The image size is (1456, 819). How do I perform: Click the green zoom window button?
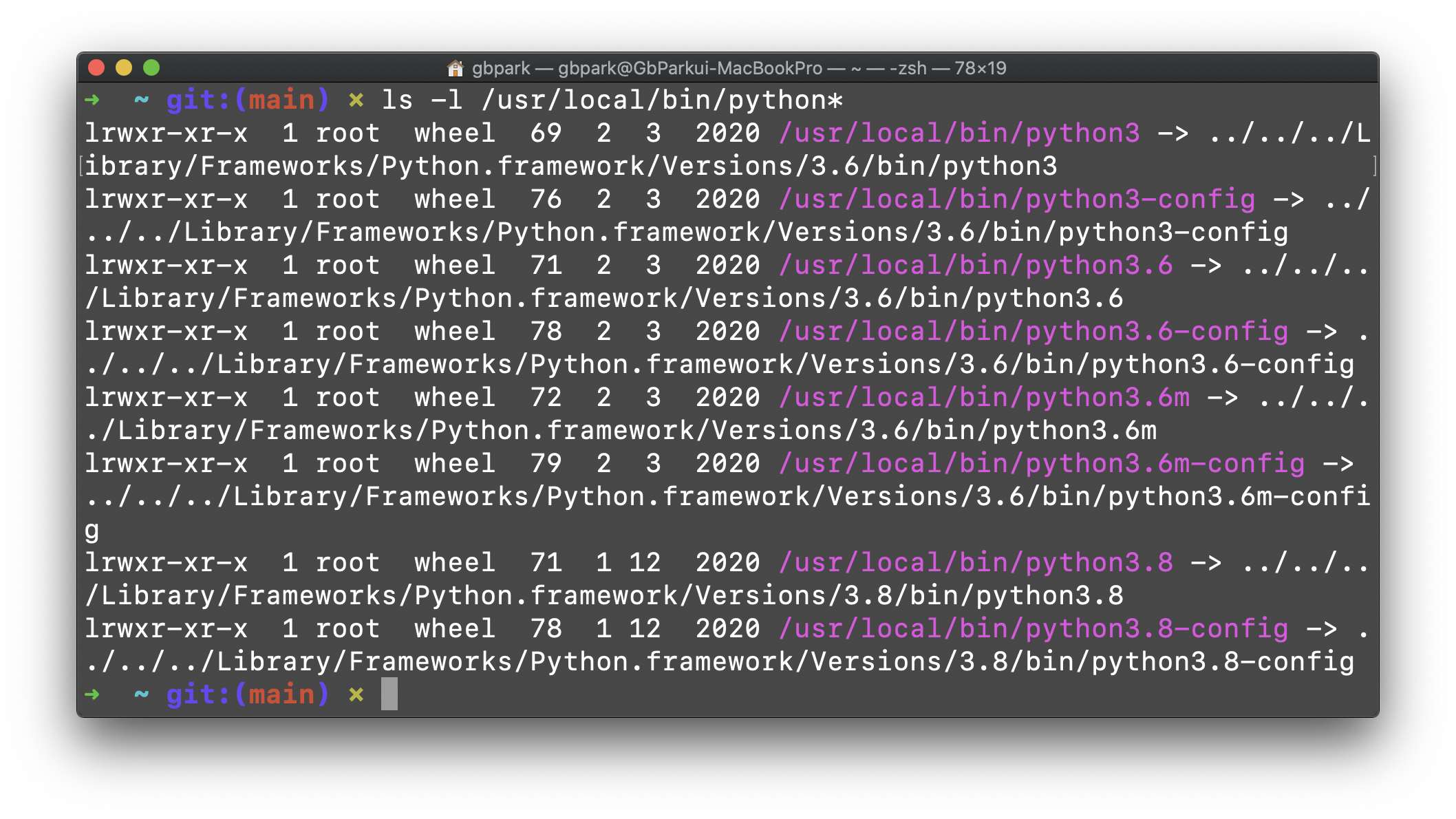[151, 67]
